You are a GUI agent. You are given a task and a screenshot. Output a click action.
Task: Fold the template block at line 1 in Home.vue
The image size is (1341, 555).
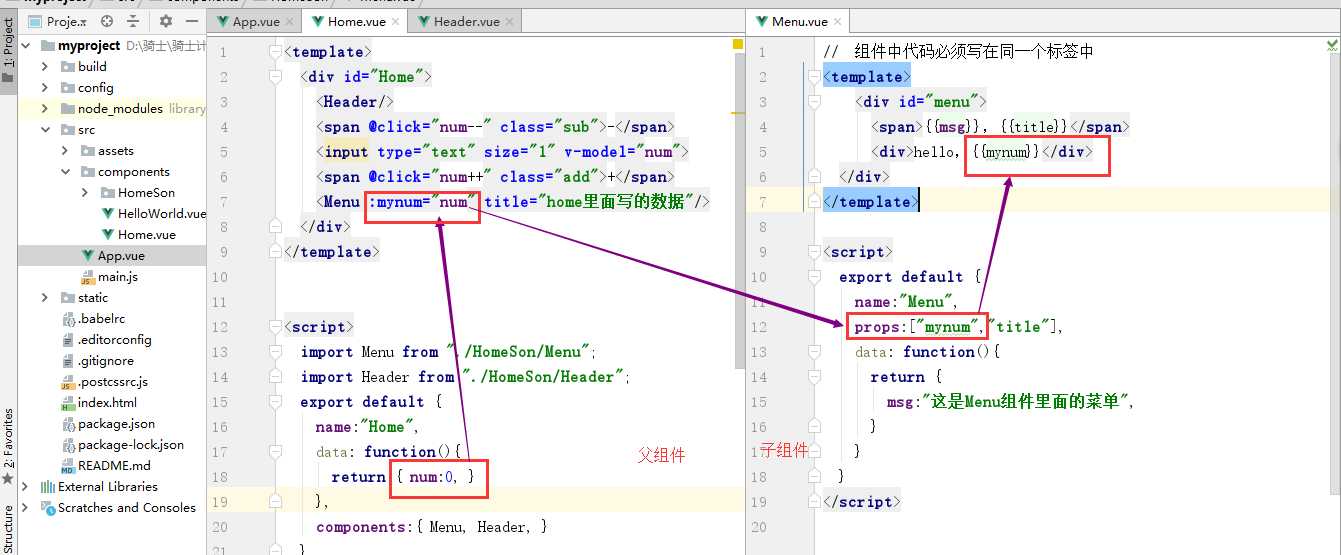pyautogui.click(x=276, y=52)
